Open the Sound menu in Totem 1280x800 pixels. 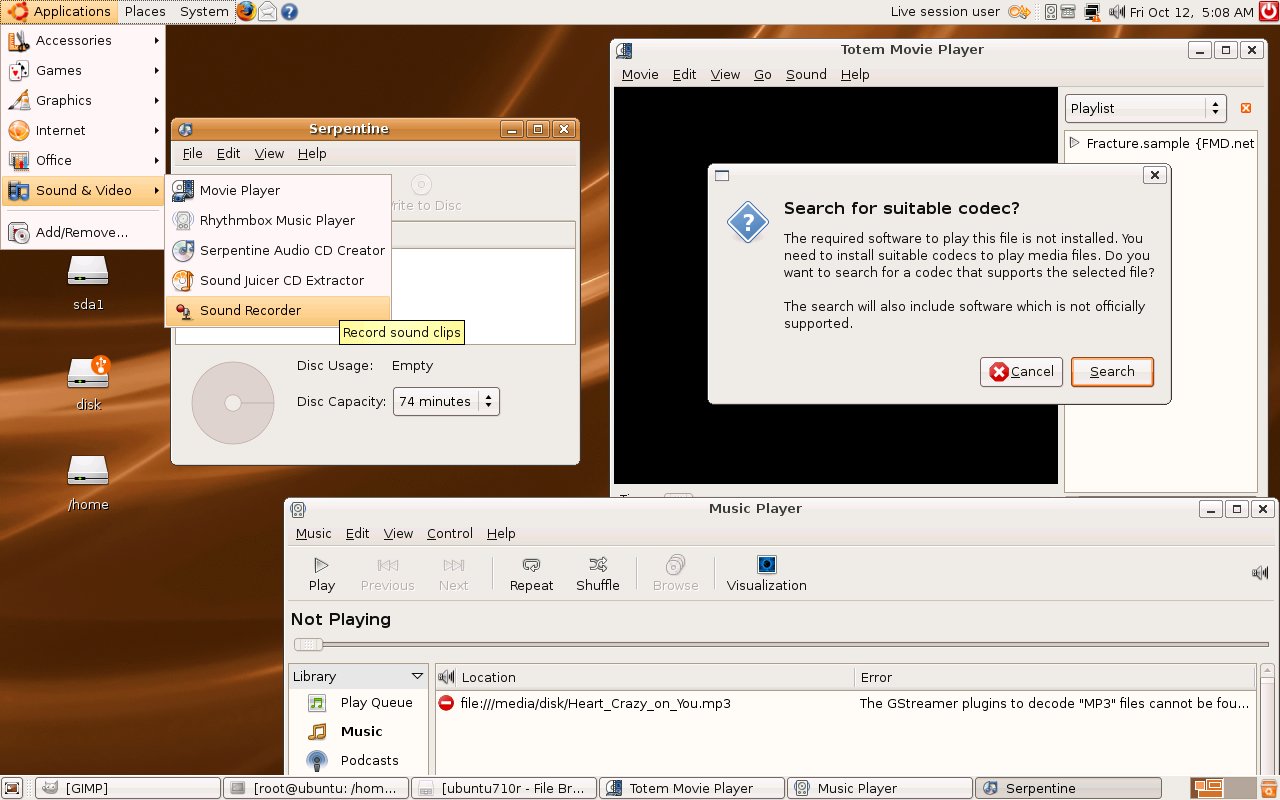[806, 74]
